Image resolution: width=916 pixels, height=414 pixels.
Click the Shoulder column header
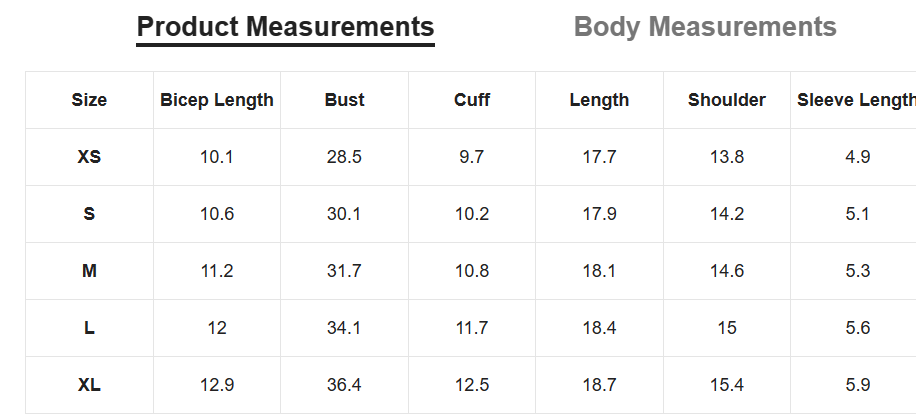(x=727, y=100)
